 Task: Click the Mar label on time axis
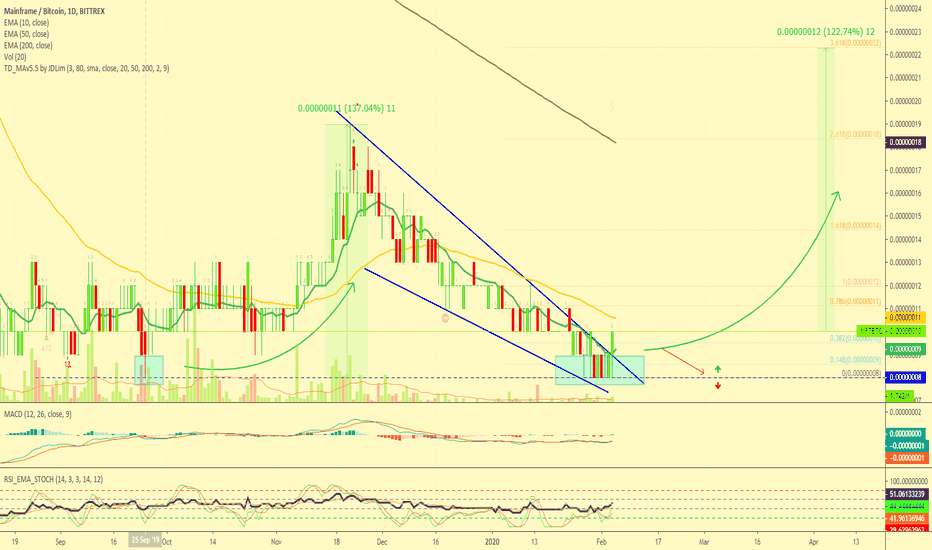click(x=704, y=542)
